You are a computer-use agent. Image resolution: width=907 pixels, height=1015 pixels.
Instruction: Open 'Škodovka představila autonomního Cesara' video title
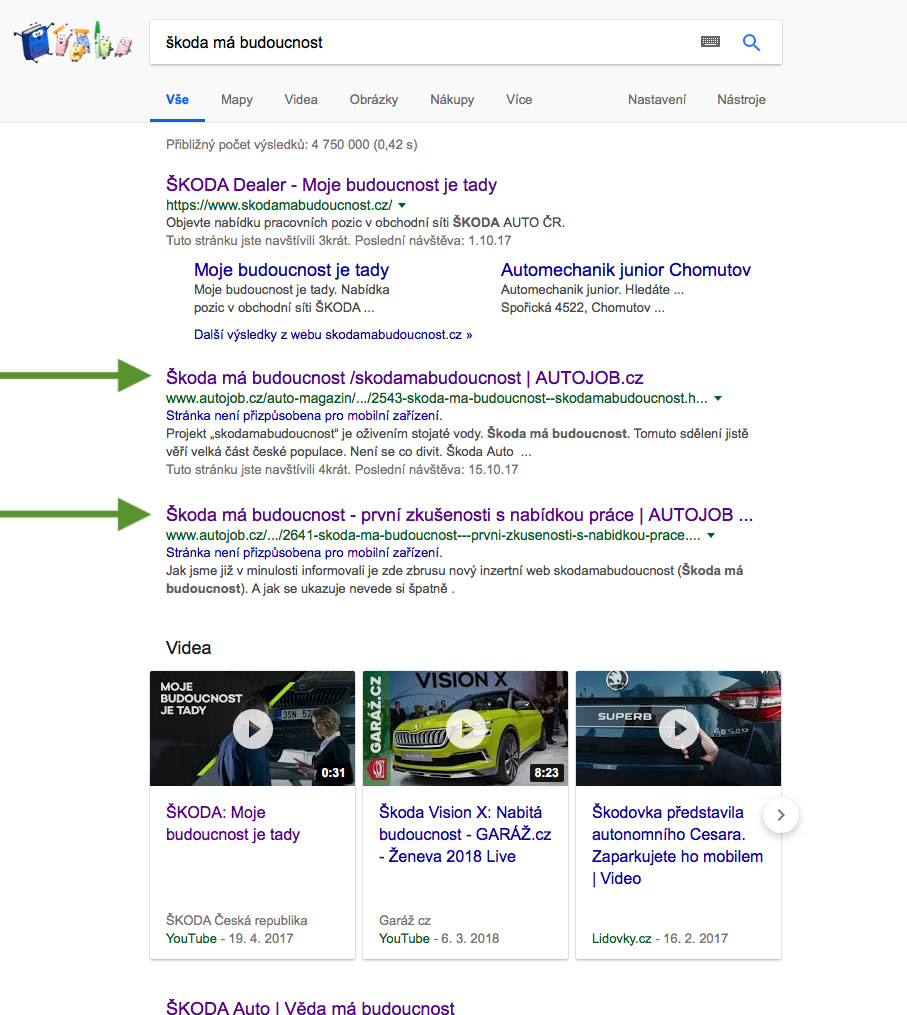tap(677, 845)
